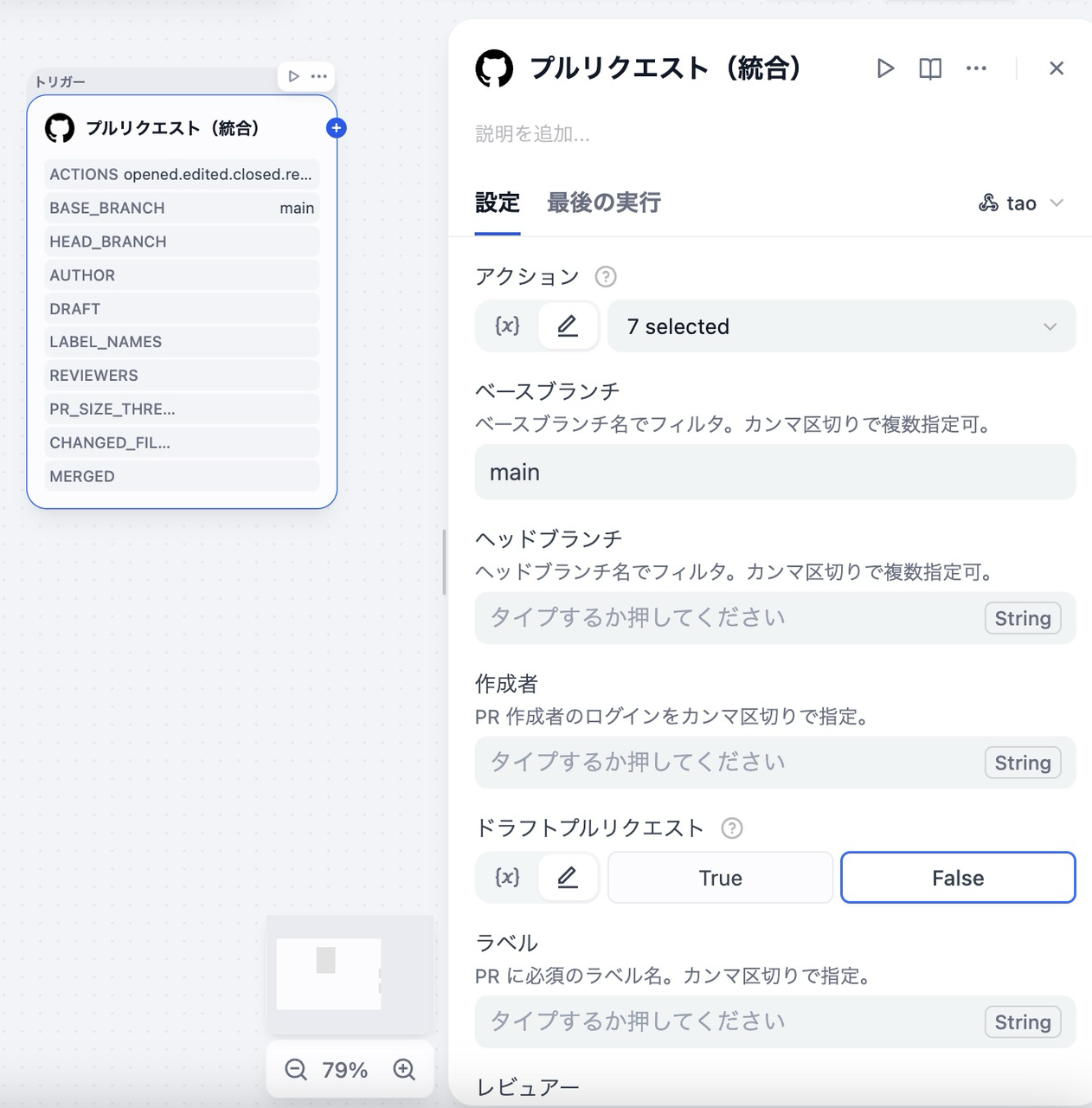Select the 最後の実行 tab
This screenshot has width=1092, height=1108.
point(604,203)
